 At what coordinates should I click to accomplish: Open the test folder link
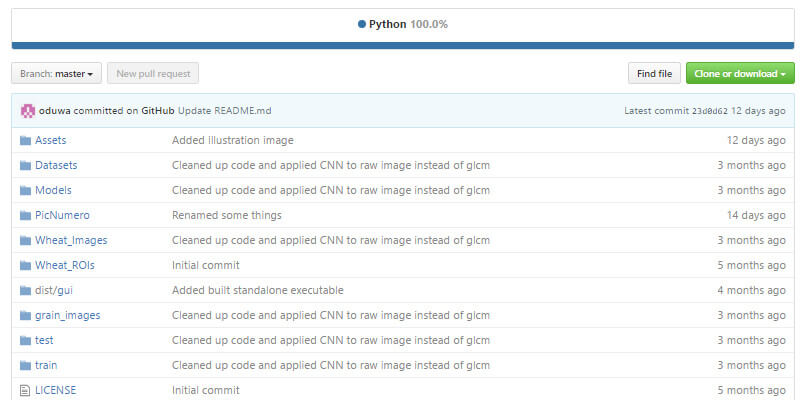44,340
